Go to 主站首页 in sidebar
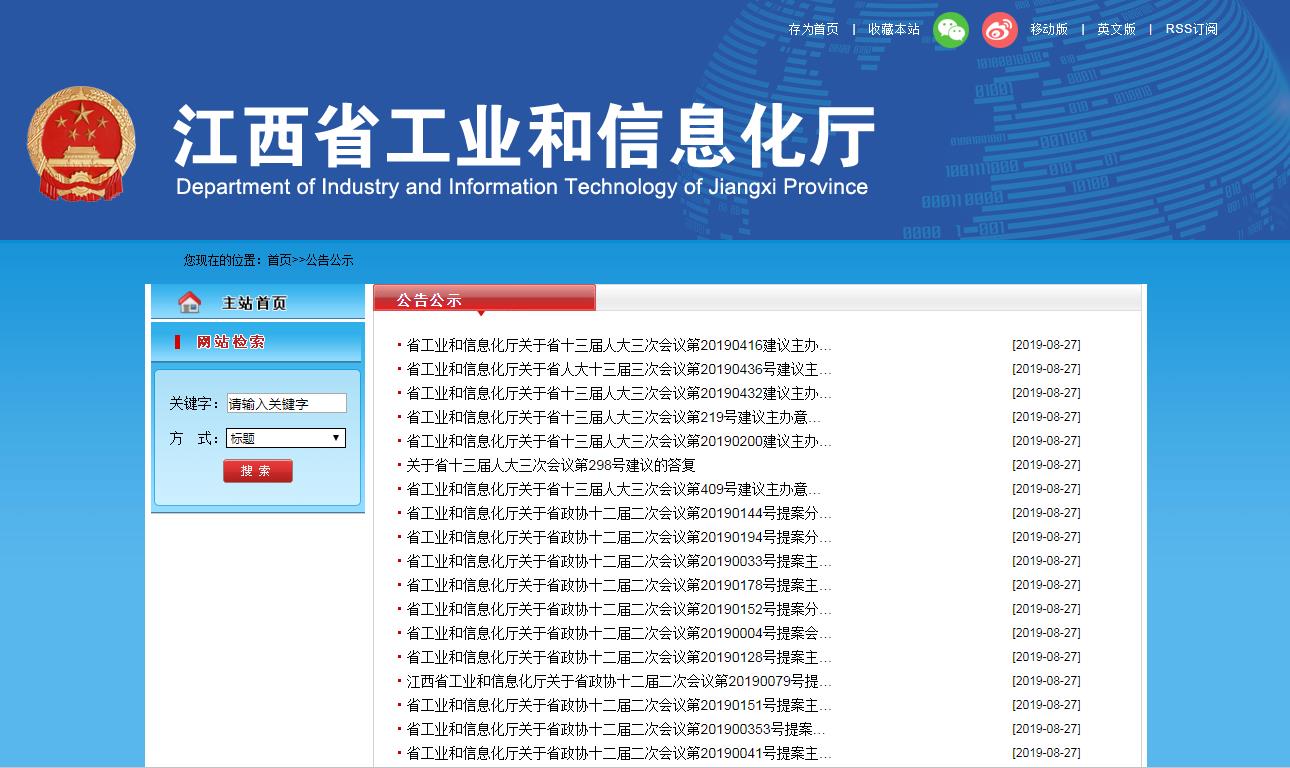 (254, 303)
